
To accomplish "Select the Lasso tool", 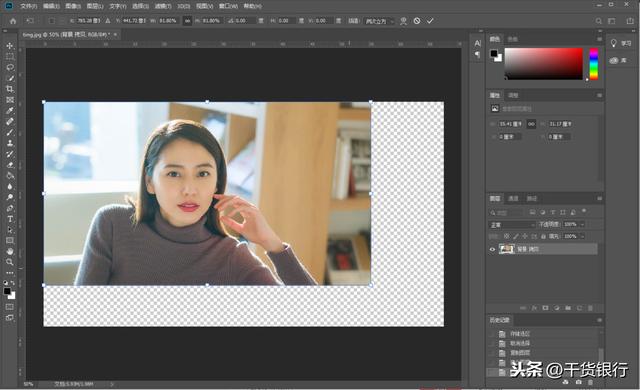I will tap(10, 67).
